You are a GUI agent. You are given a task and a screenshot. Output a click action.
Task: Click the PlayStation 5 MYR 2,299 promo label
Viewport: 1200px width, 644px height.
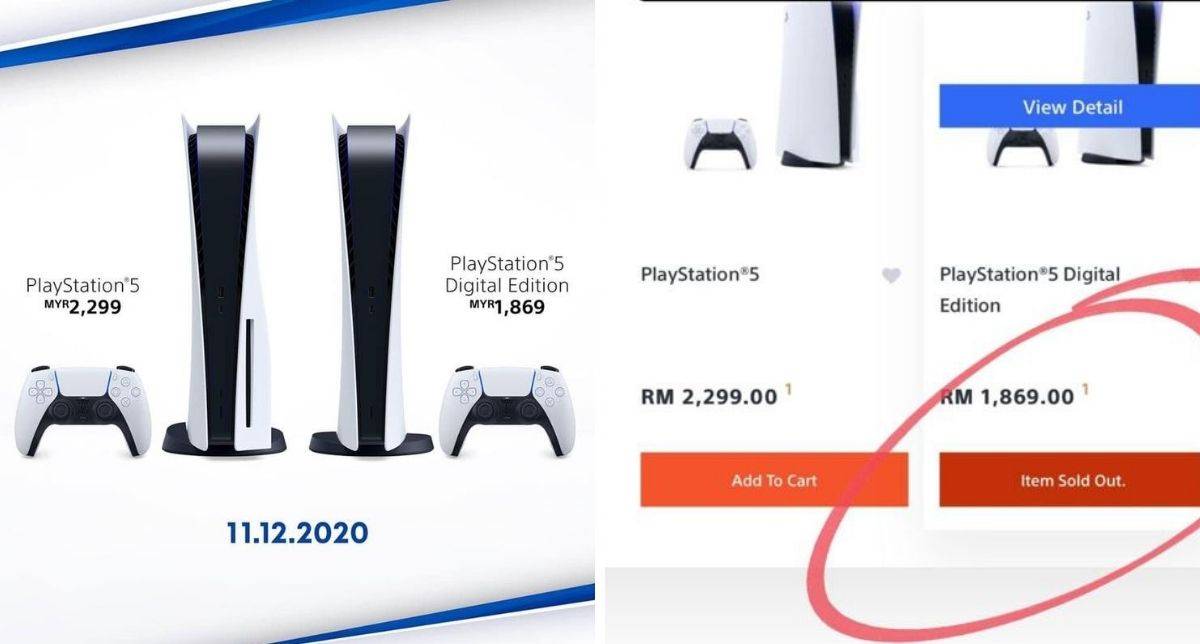[83, 297]
